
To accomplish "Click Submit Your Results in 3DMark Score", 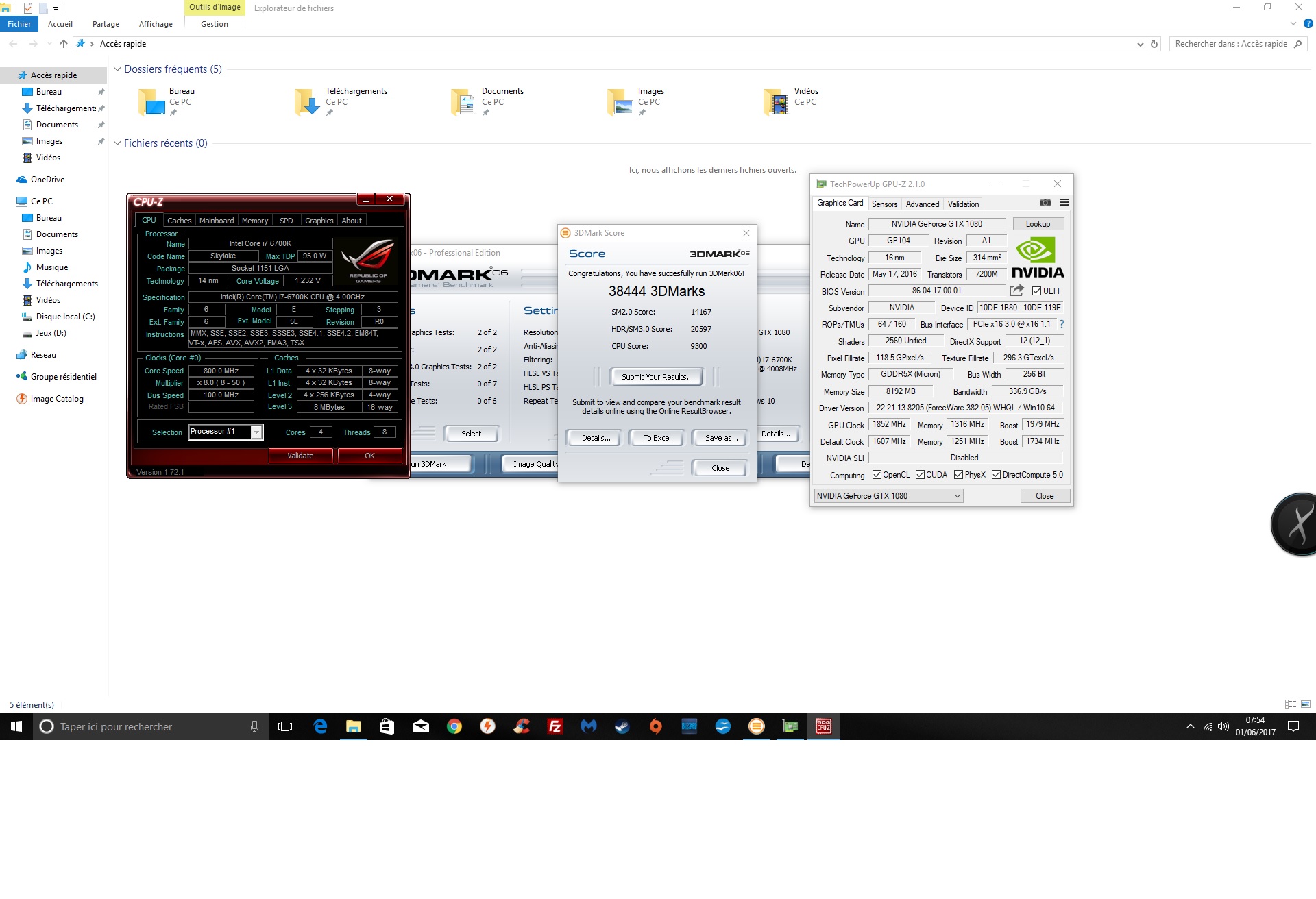I will click(657, 377).
